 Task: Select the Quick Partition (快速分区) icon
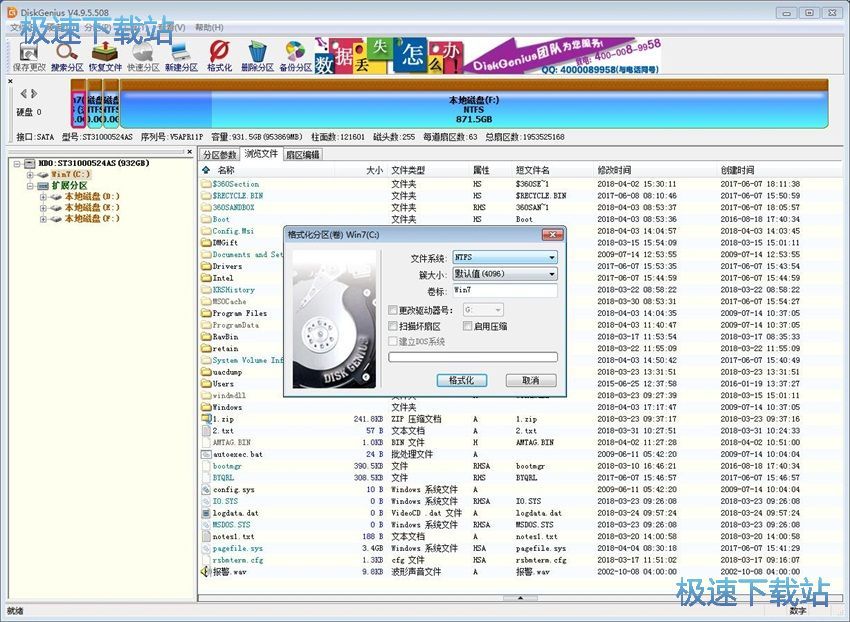[143, 57]
